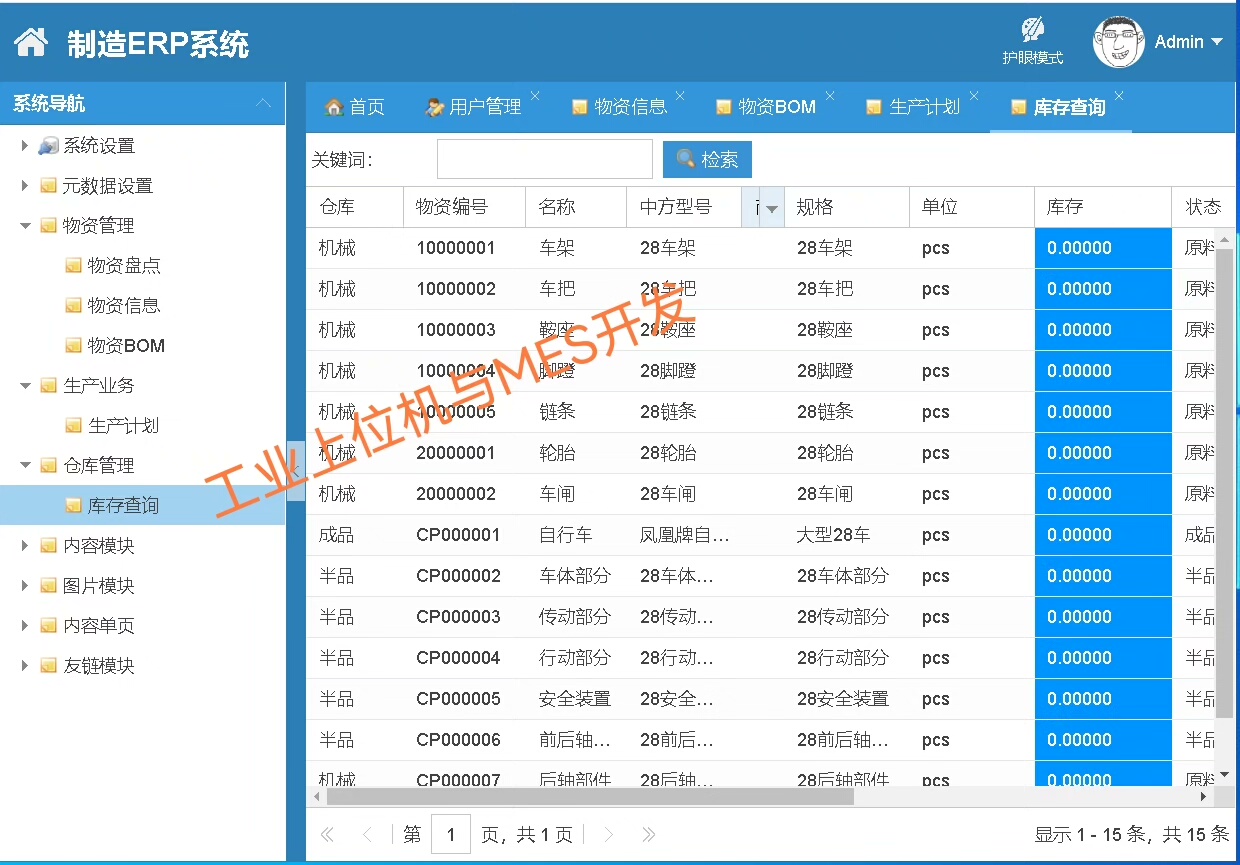Image resolution: width=1240 pixels, height=865 pixels.
Task: Sort by the 库存 column header
Action: 1103,207
